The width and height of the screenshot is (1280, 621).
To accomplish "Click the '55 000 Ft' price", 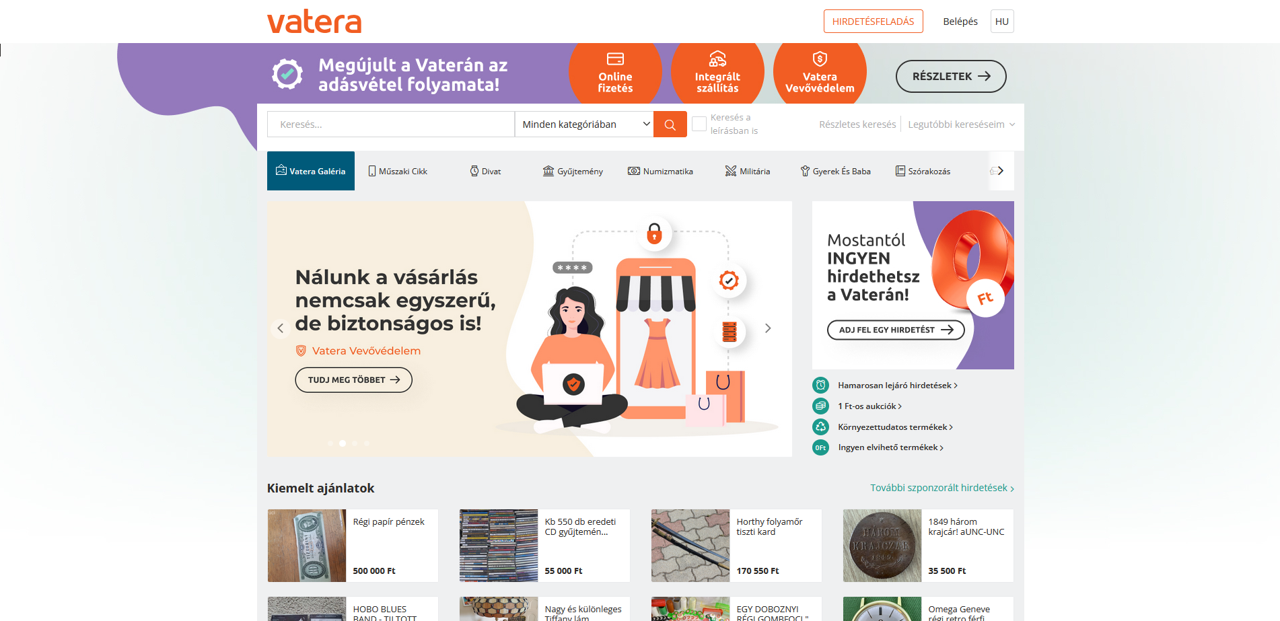I will [x=564, y=571].
